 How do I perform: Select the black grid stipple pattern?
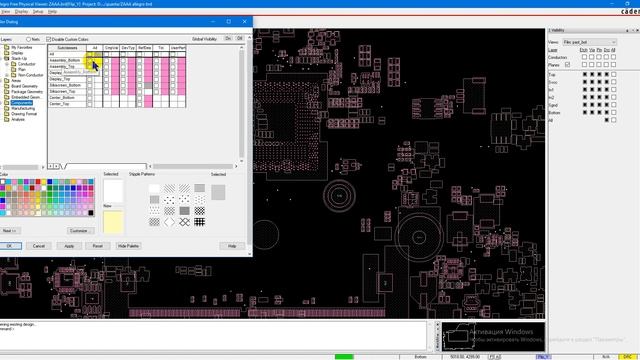point(200,222)
